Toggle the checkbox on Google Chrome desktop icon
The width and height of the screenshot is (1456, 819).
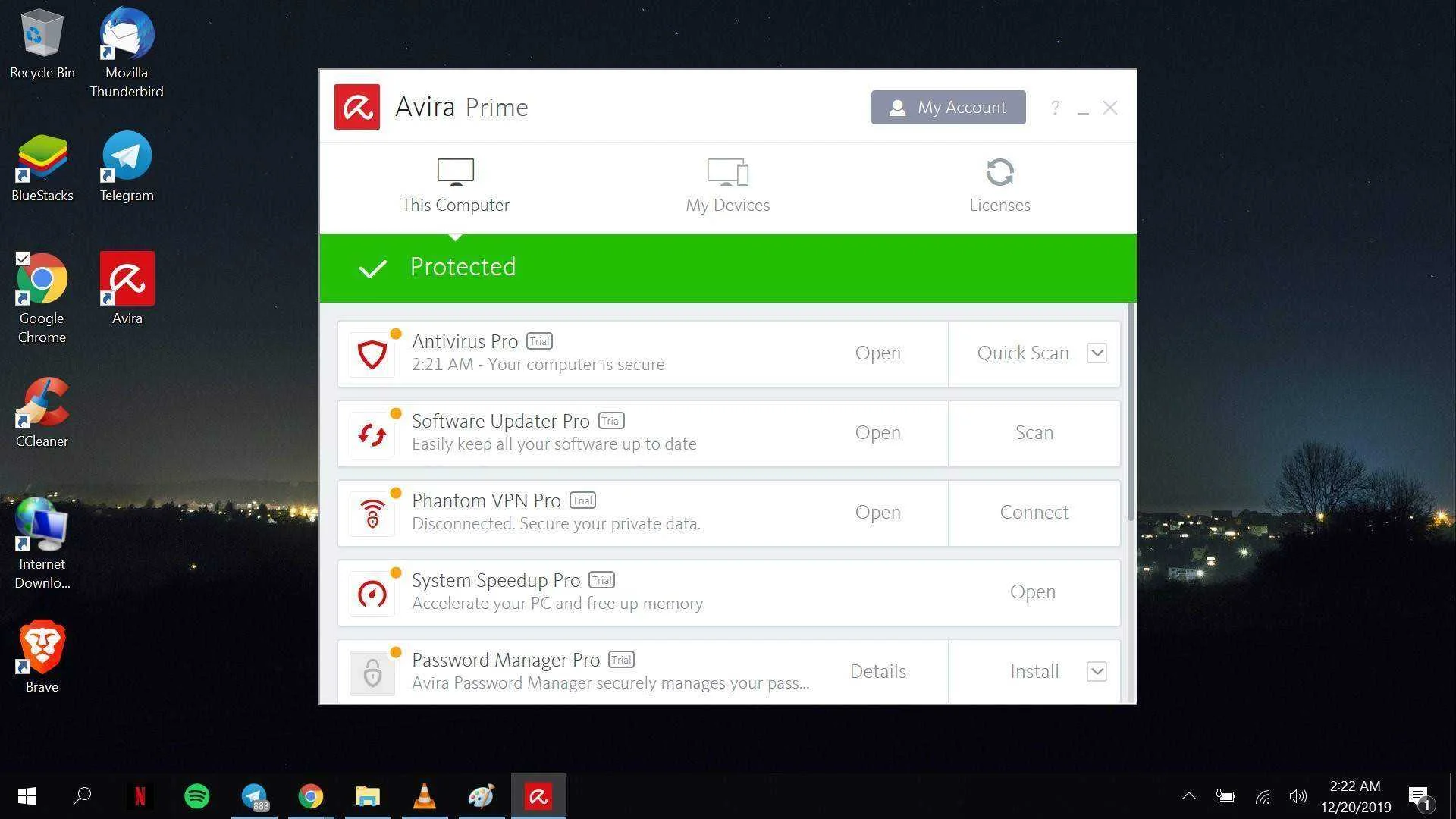point(23,259)
